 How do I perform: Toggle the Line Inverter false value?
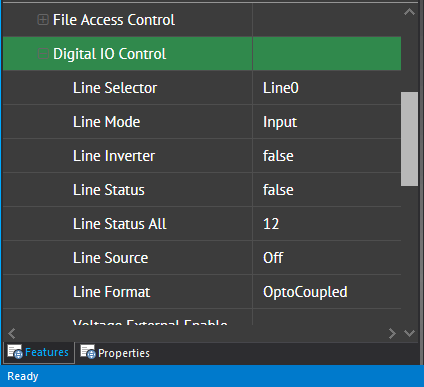coord(327,156)
